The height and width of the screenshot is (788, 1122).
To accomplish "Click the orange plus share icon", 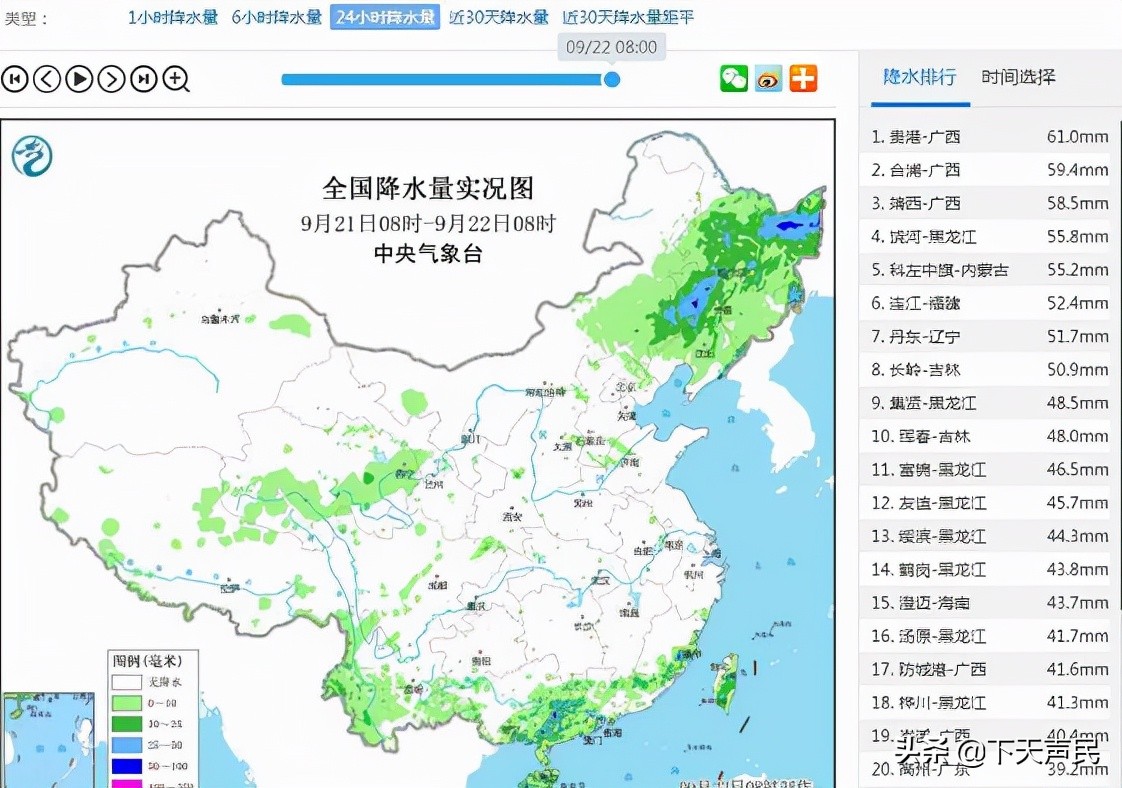I will (x=803, y=77).
